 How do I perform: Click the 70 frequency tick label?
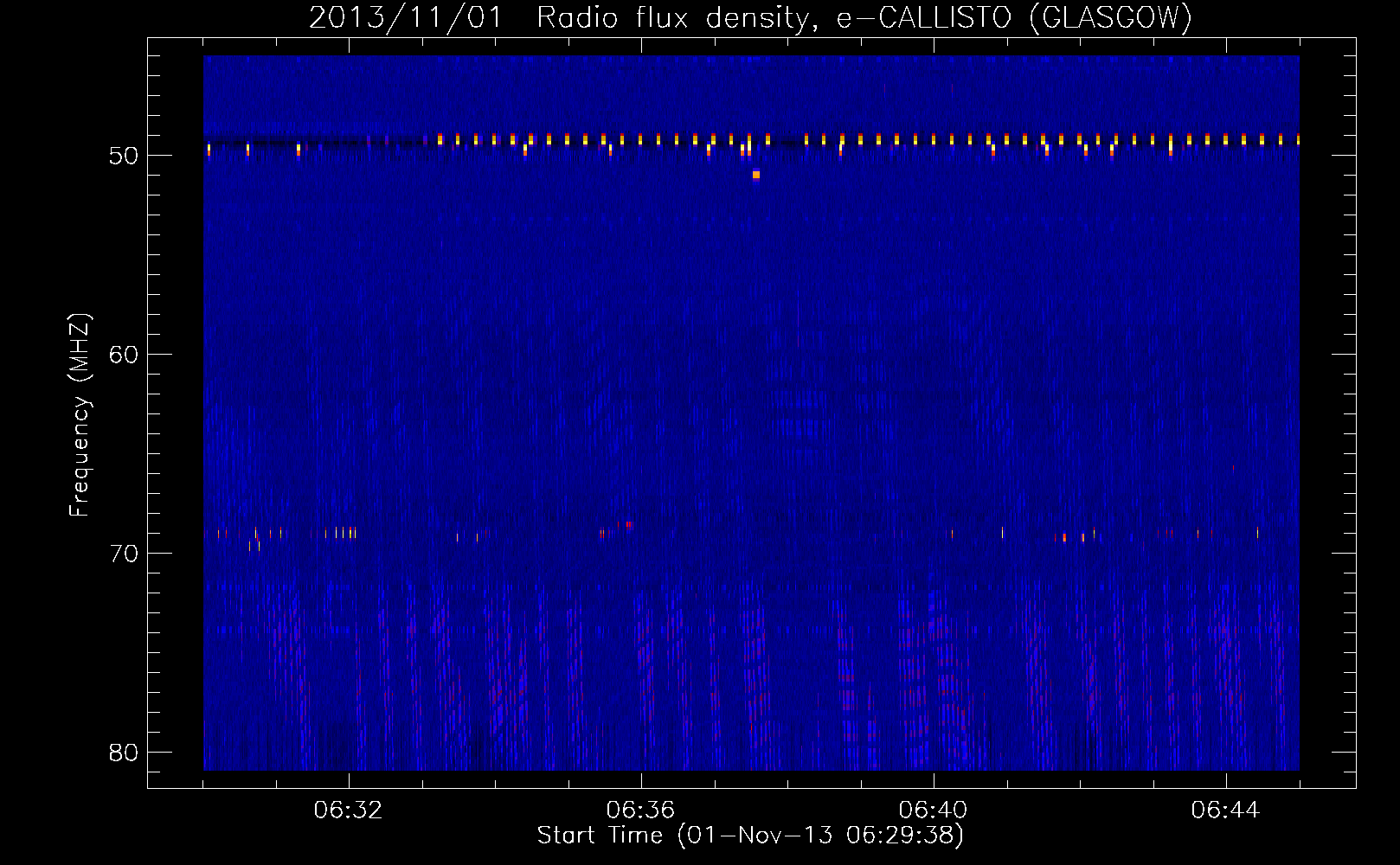124,554
